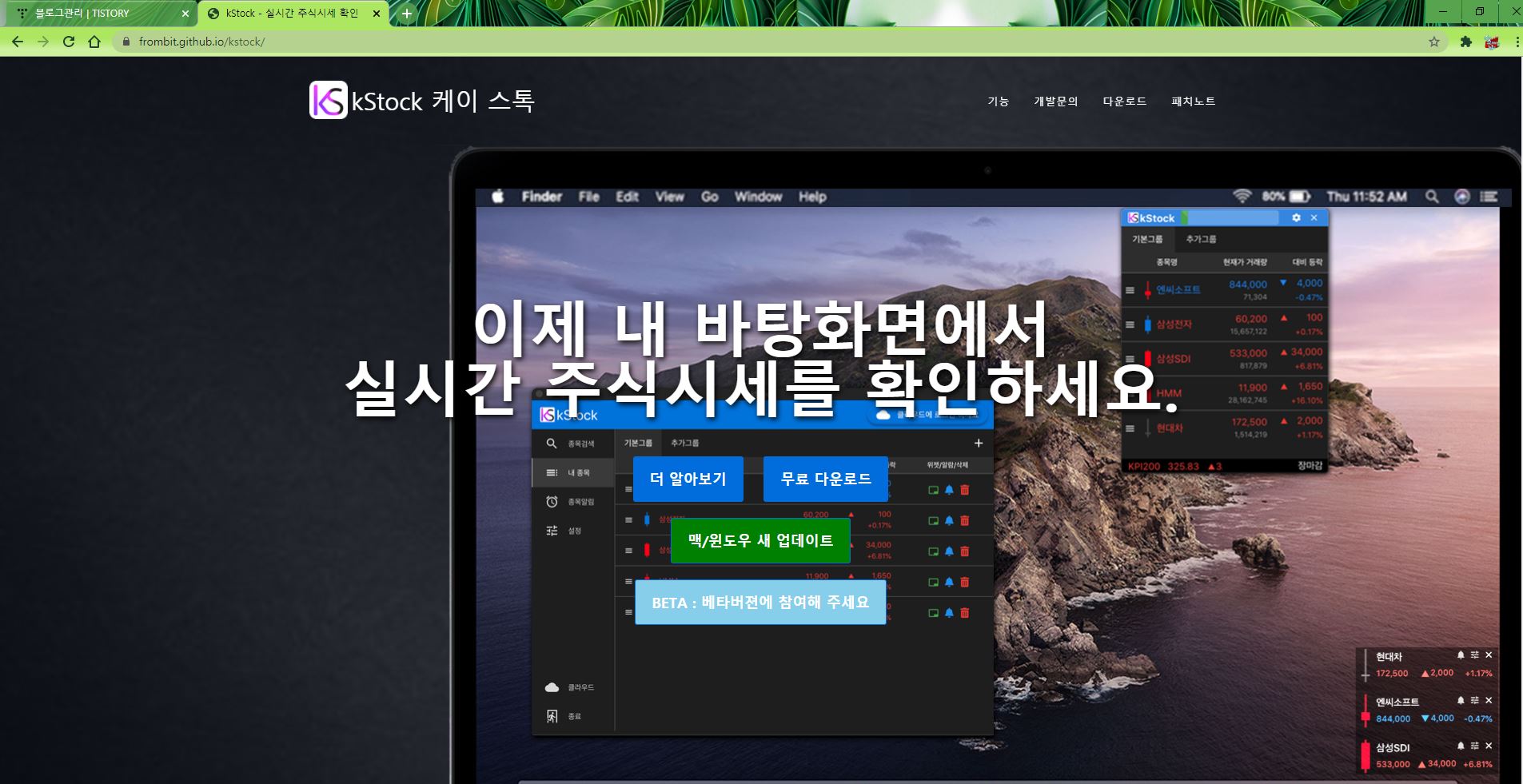Click green widget icon in the 34,000 row

(933, 551)
